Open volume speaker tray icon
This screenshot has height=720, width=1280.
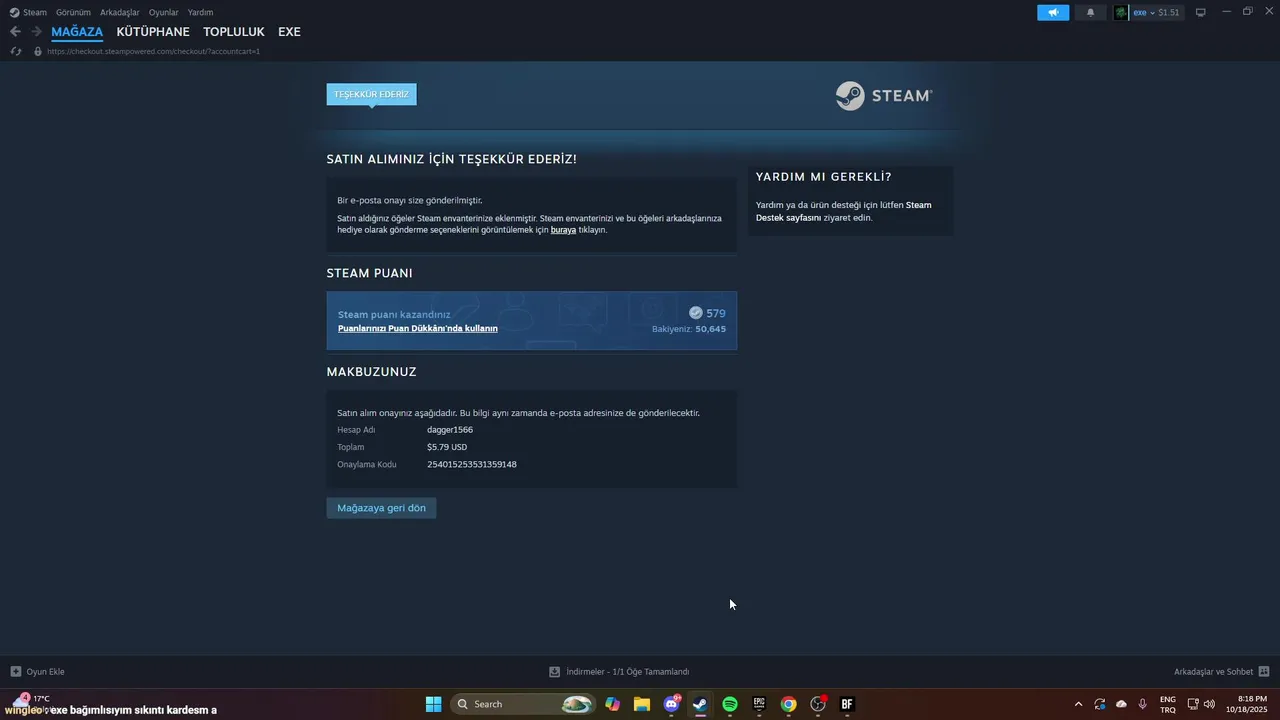pyautogui.click(x=1209, y=704)
